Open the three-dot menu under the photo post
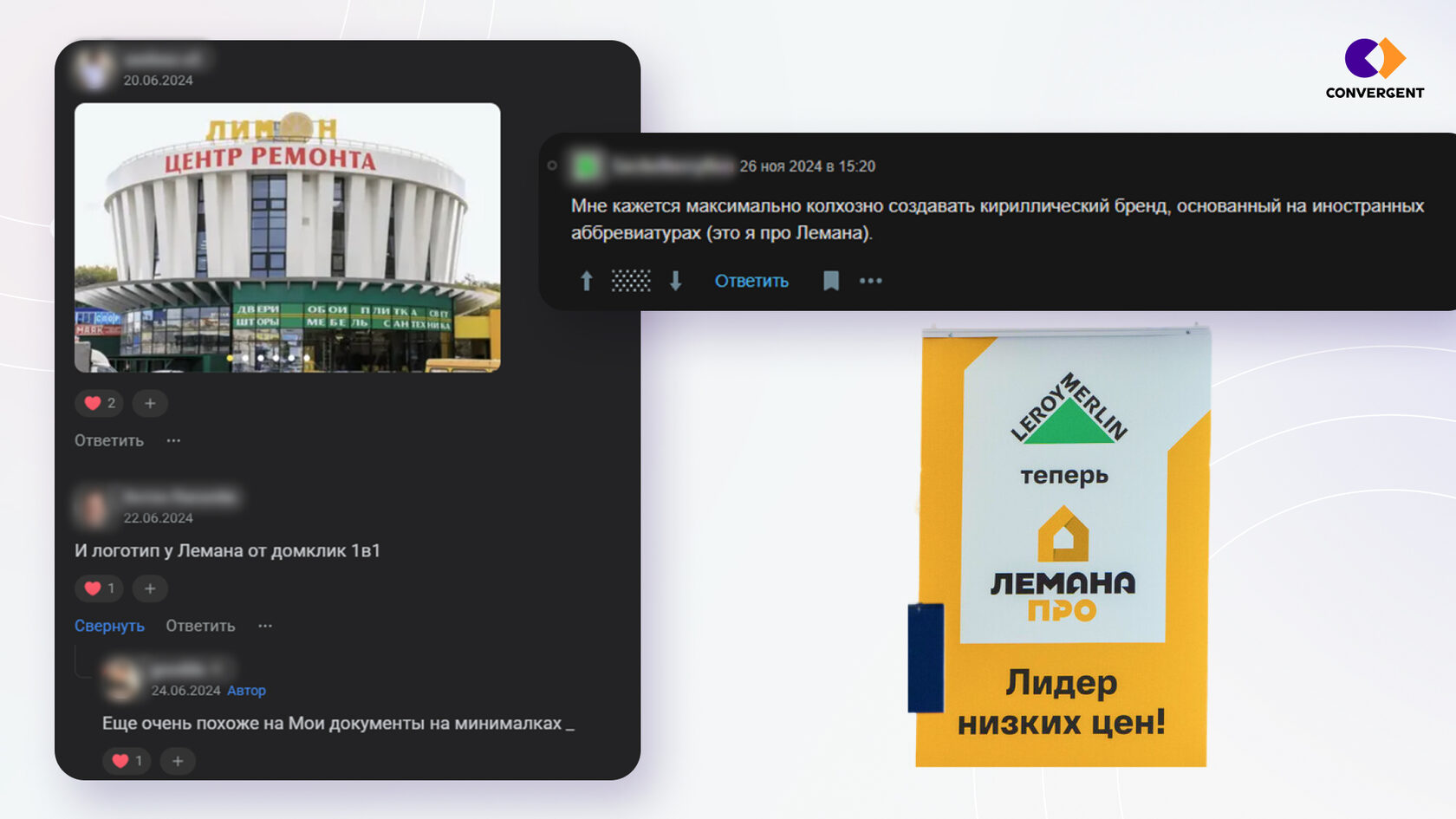This screenshot has width=1456, height=819. pyautogui.click(x=173, y=440)
